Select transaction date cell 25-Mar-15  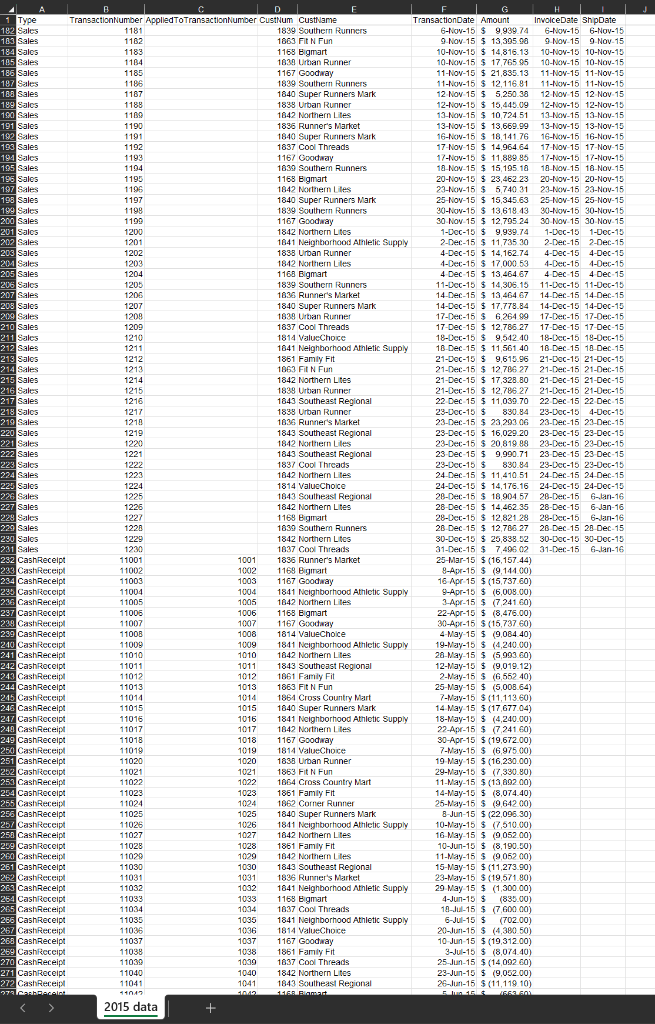(444, 560)
